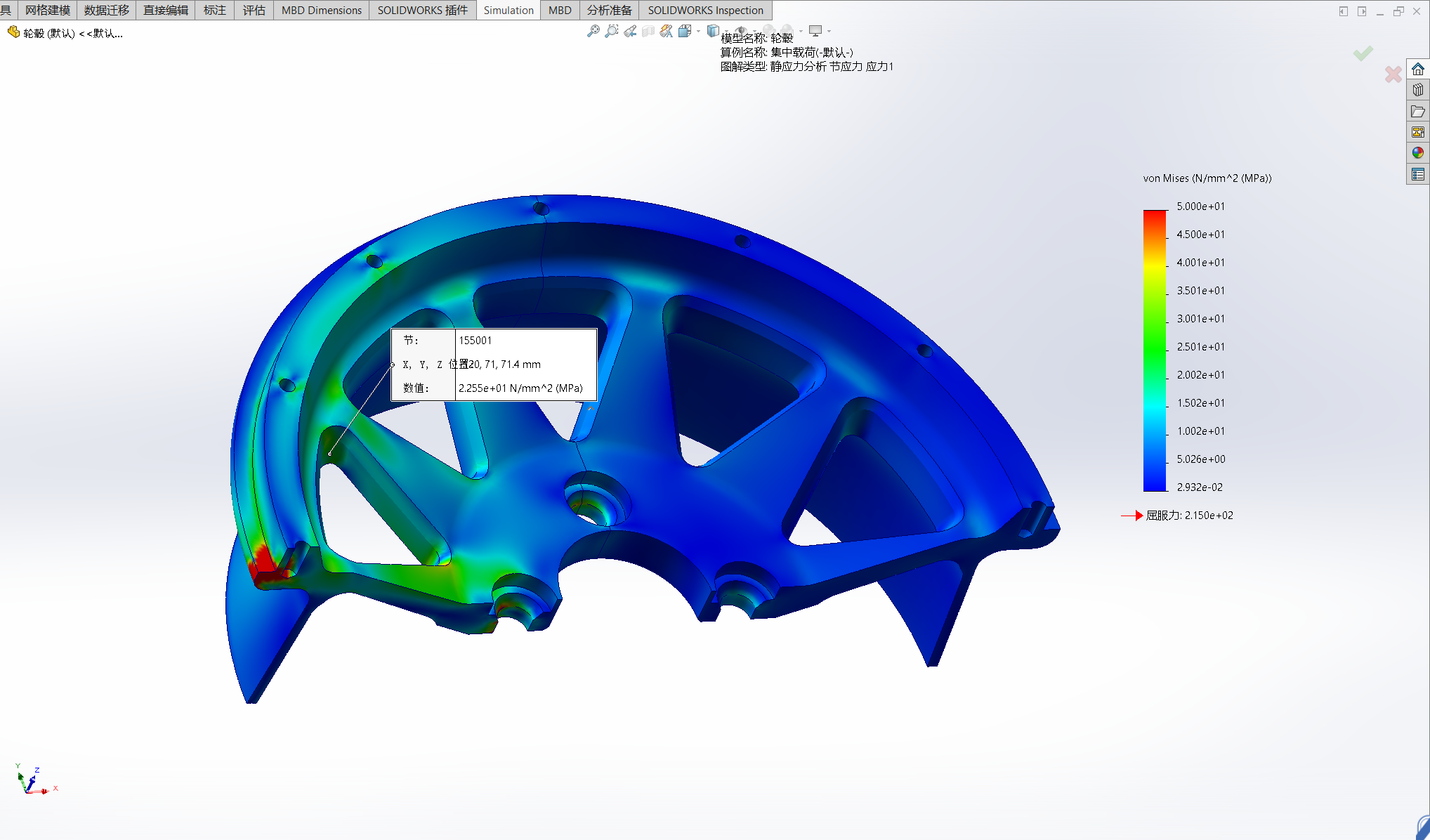Image resolution: width=1430 pixels, height=840 pixels.
Task: Open the File Explorer folder pane
Action: click(1418, 111)
